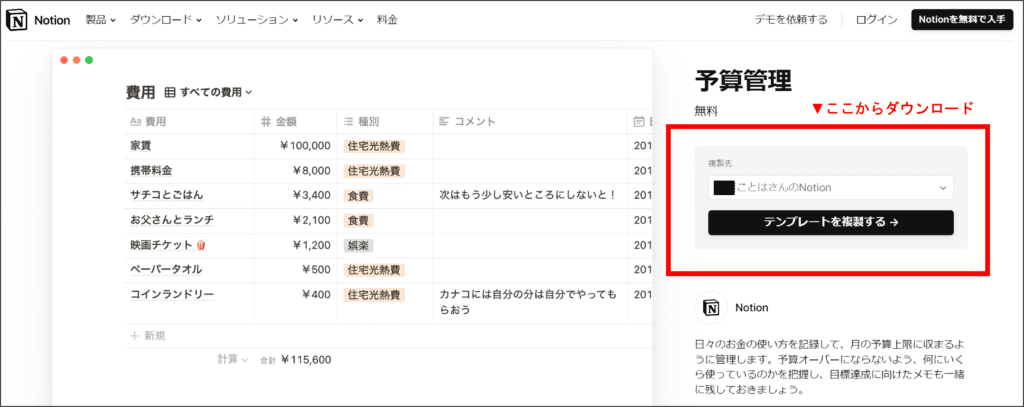Viewport: 1024px width, 407px height.
Task: Open the 計算 dropdown below the table
Action: pos(233,359)
